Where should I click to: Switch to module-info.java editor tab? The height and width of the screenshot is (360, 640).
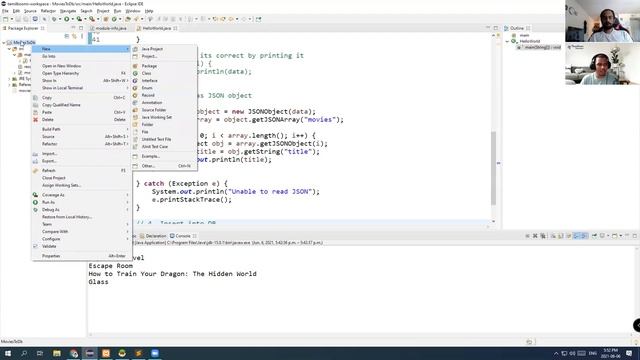tap(109, 29)
